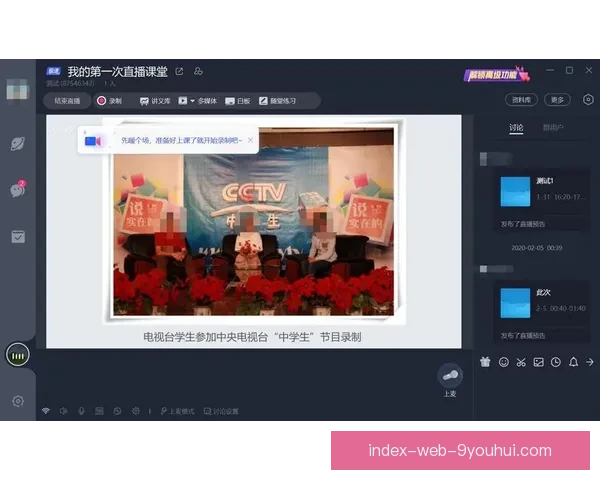The height and width of the screenshot is (480, 600).
Task: Expand the 多媒体 dropdown arrow
Action: click(x=192, y=101)
